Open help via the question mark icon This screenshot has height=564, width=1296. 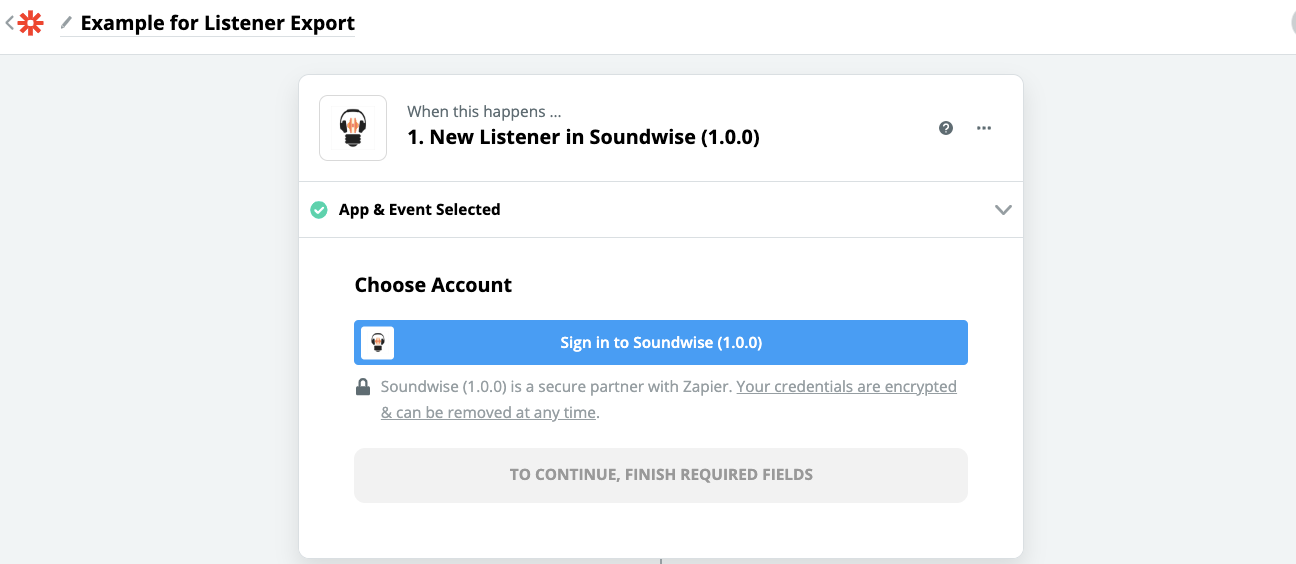[x=946, y=128]
